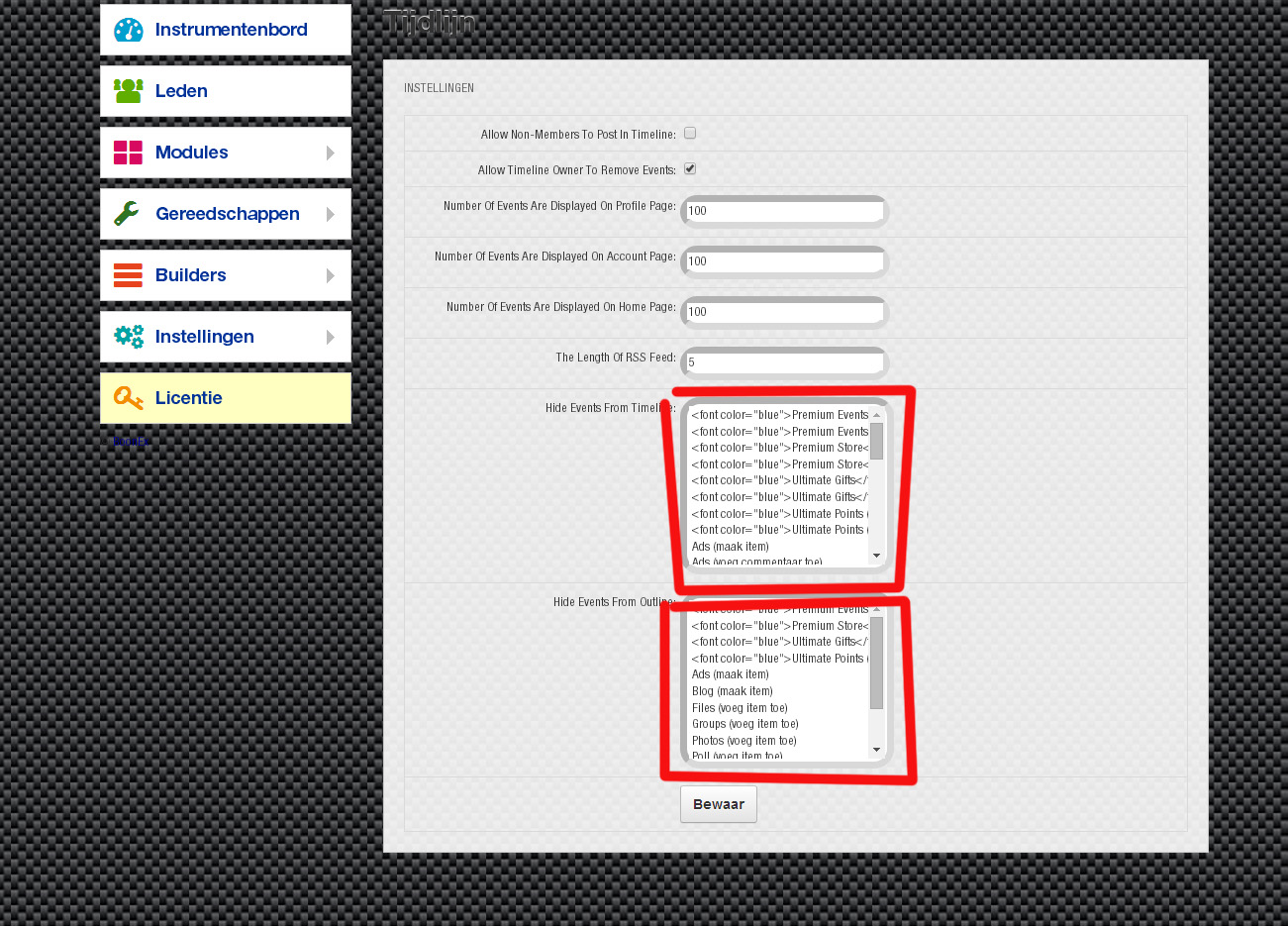The image size is (1288, 926).
Task: Select "Blog (maak item)" in the Outline list
Action: (x=732, y=691)
